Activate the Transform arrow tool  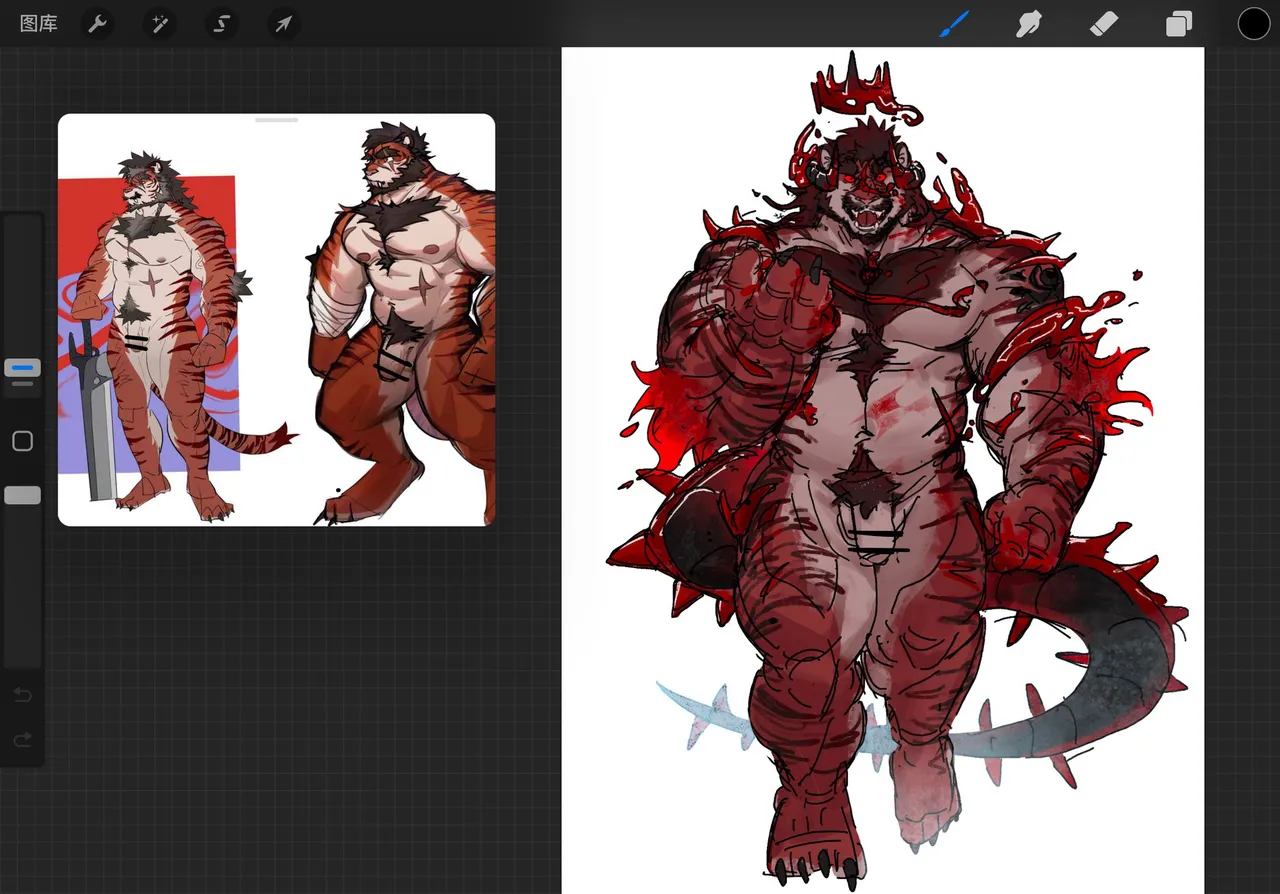point(284,24)
